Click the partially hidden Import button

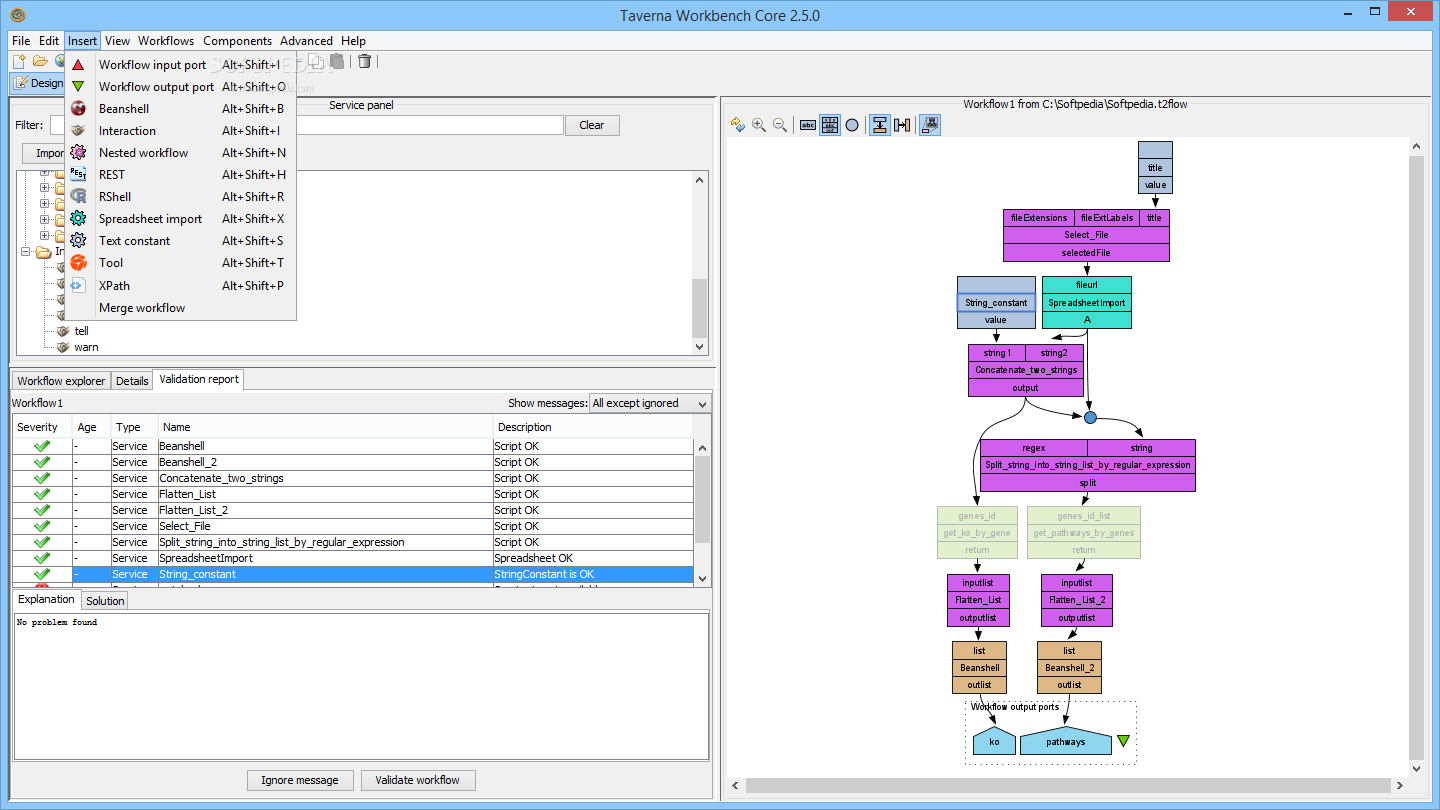43,153
